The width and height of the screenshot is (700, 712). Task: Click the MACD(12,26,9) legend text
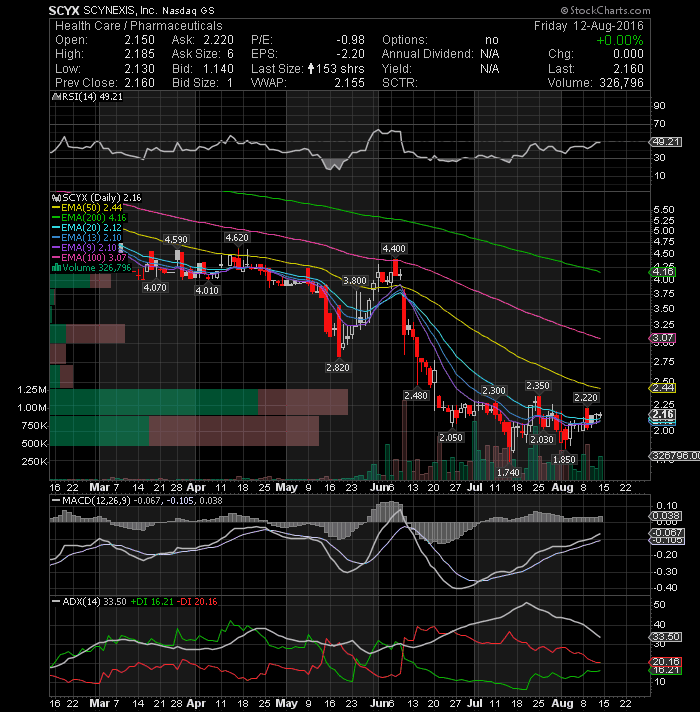coord(96,500)
